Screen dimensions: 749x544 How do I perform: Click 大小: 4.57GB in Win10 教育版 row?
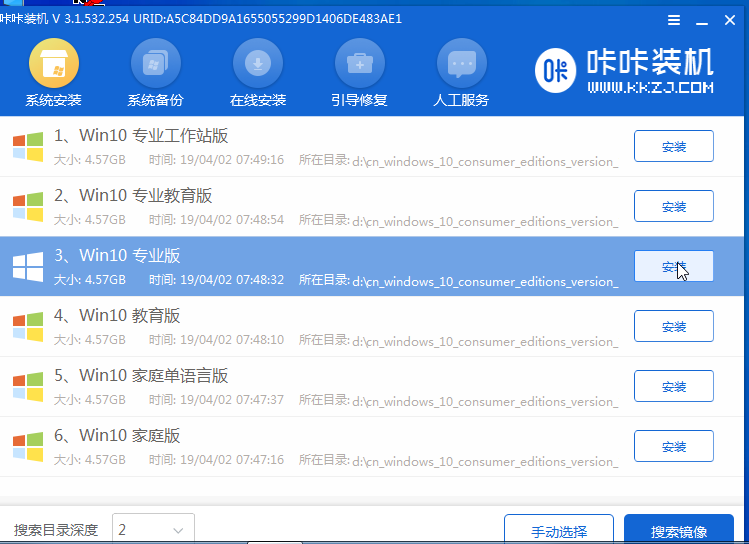[90, 340]
